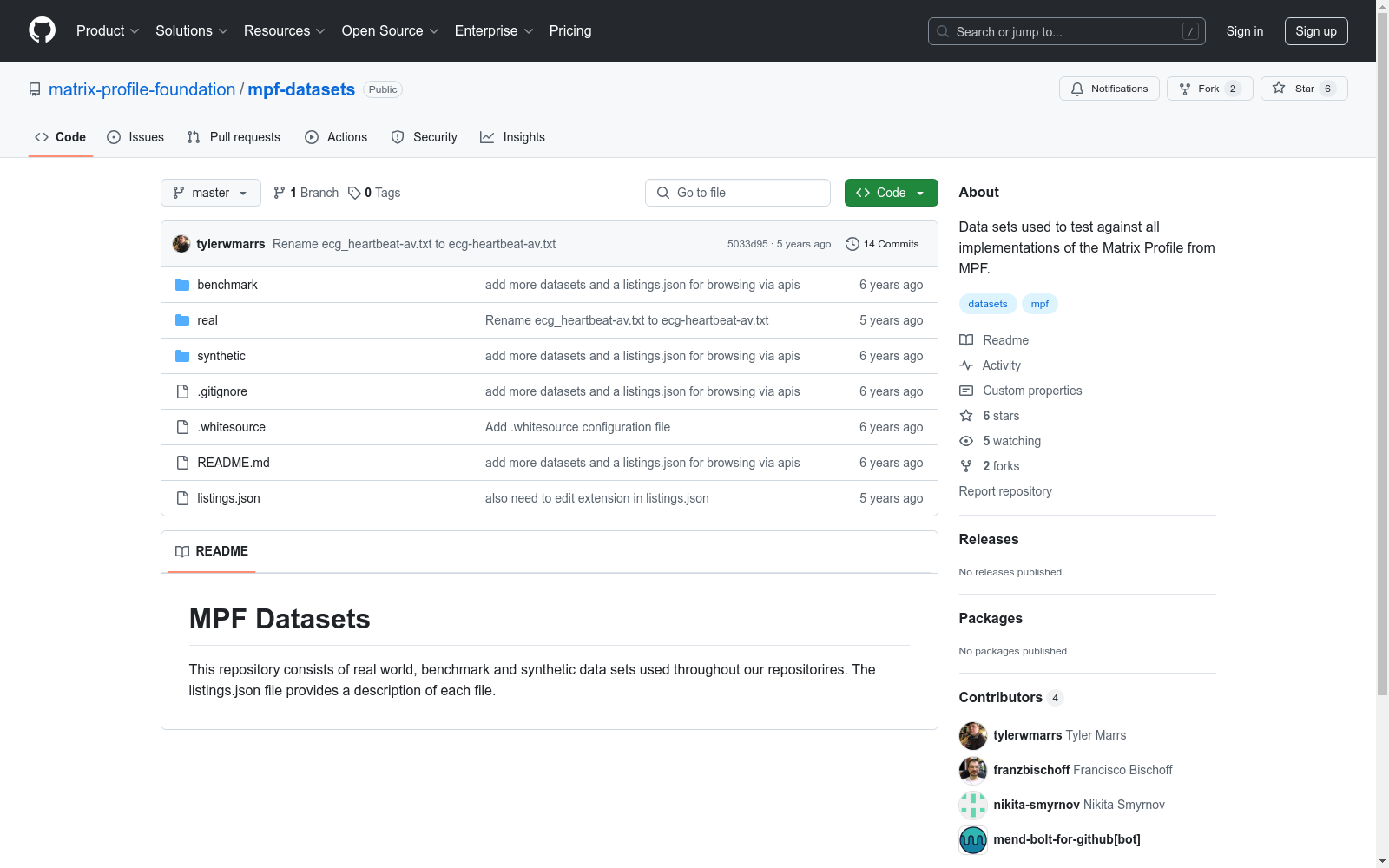Open the mpf-datasets repository link

(x=301, y=89)
